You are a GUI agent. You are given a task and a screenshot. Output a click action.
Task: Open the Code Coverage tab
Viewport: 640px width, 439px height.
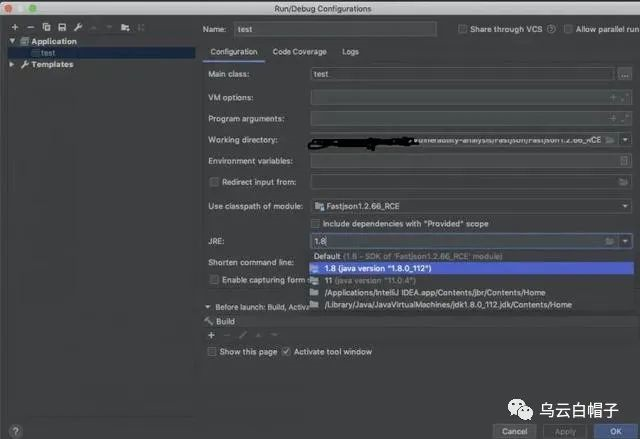(x=300, y=52)
